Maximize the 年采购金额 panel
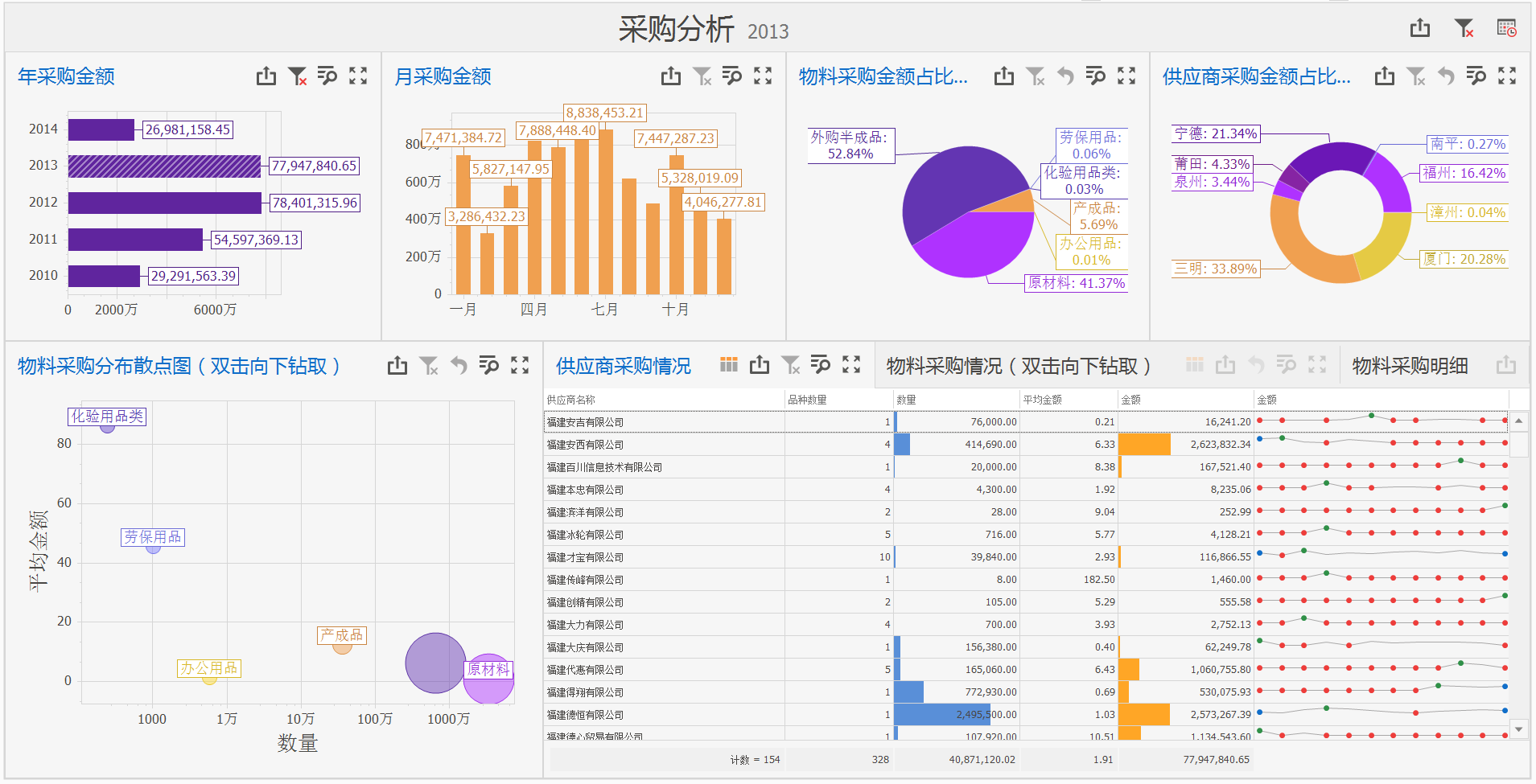The image size is (1536, 784). [358, 76]
